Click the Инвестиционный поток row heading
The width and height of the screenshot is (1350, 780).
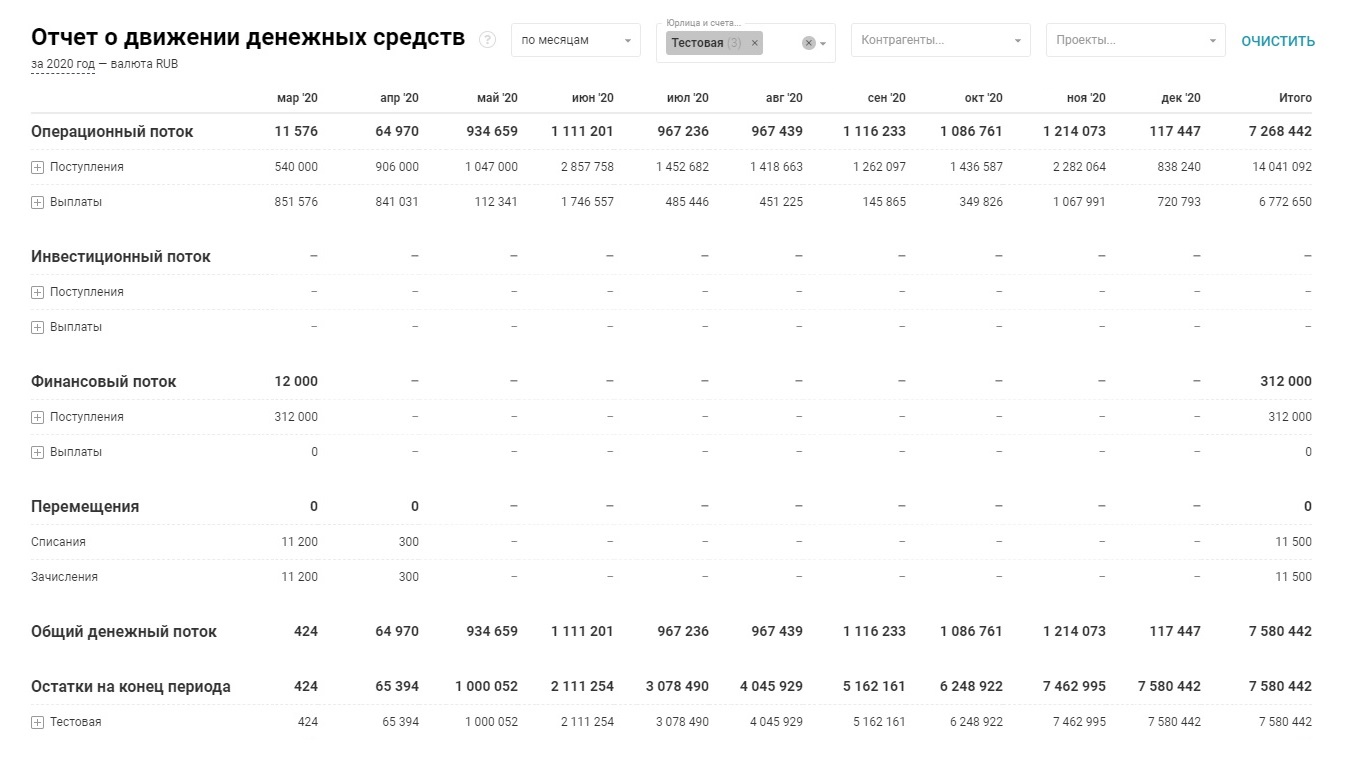(121, 256)
